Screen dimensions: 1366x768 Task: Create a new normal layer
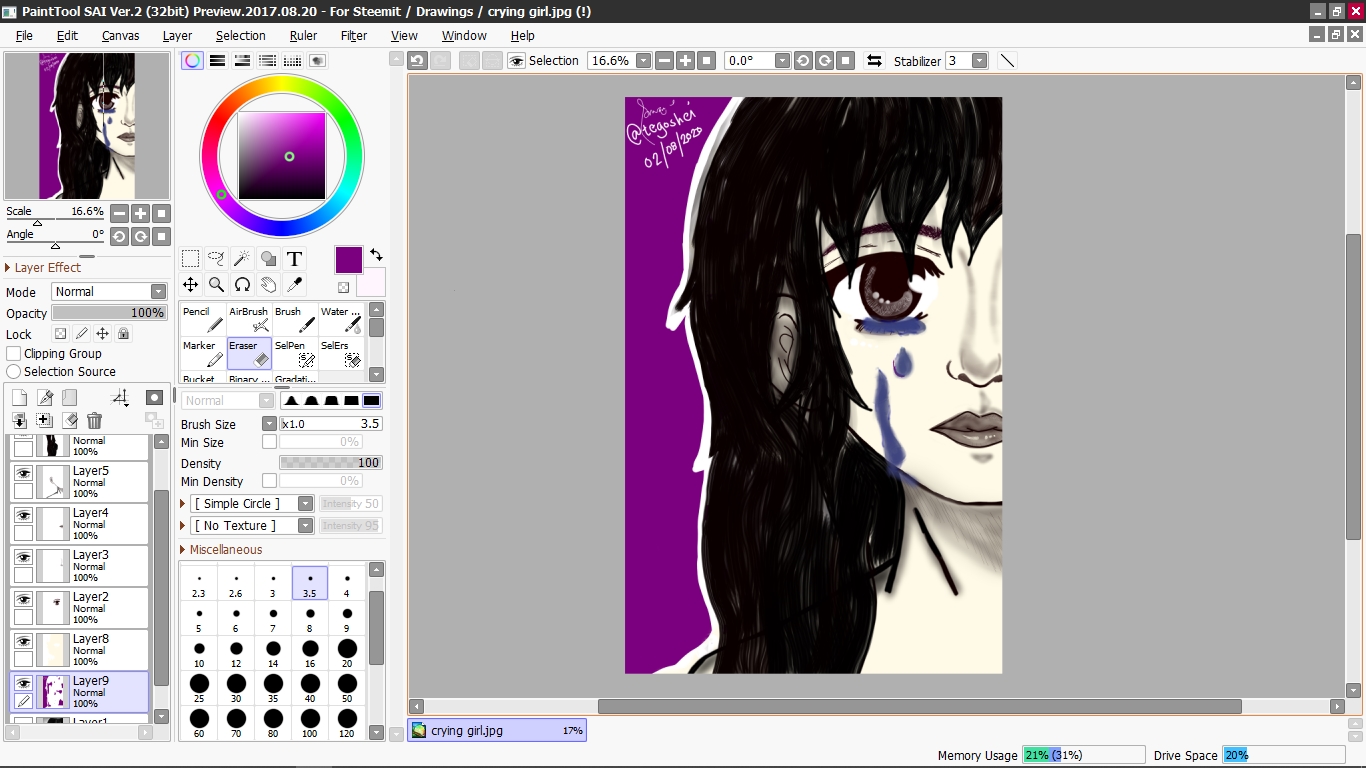[x=19, y=398]
